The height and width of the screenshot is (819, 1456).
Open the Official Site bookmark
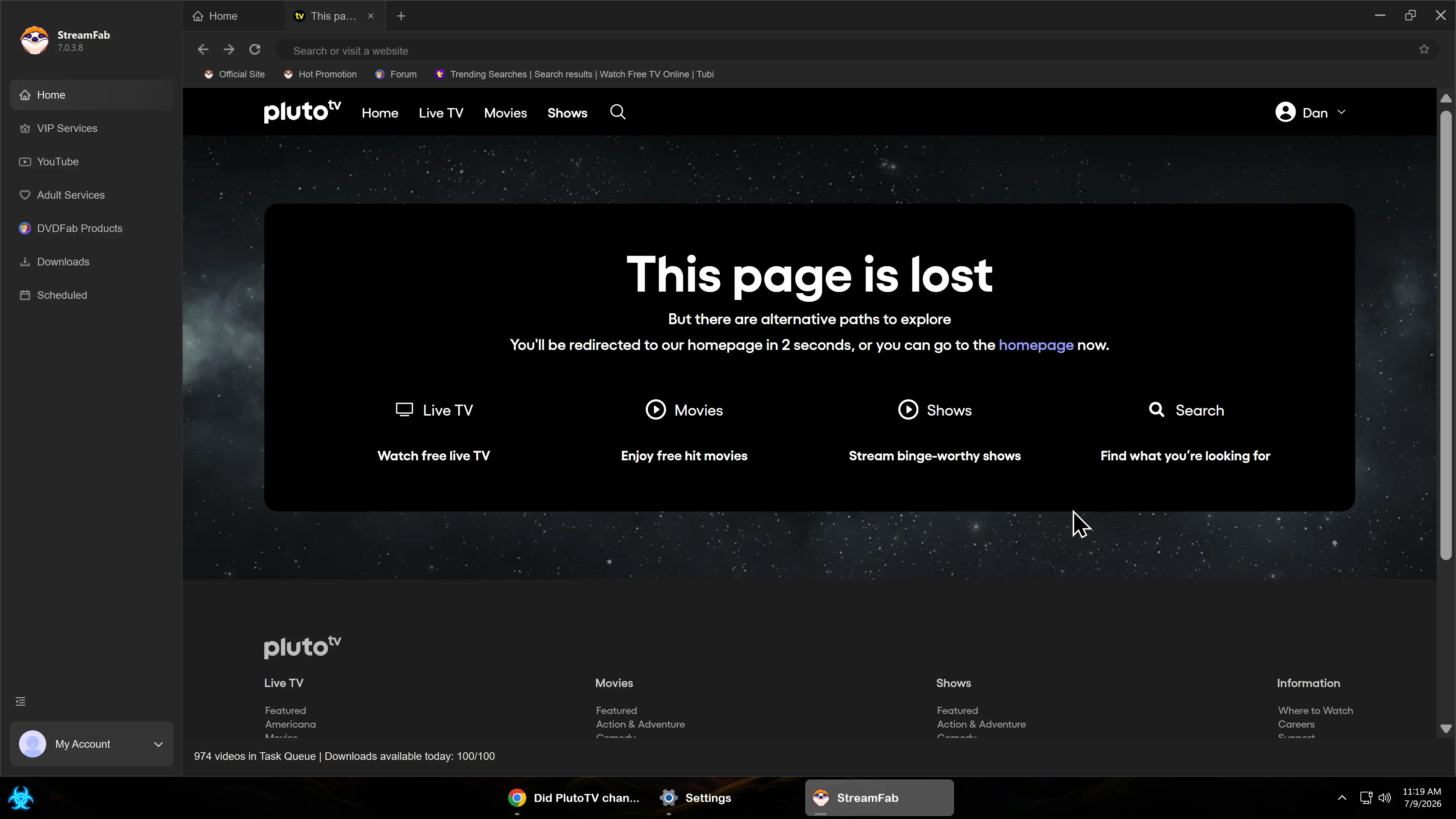tap(234, 74)
